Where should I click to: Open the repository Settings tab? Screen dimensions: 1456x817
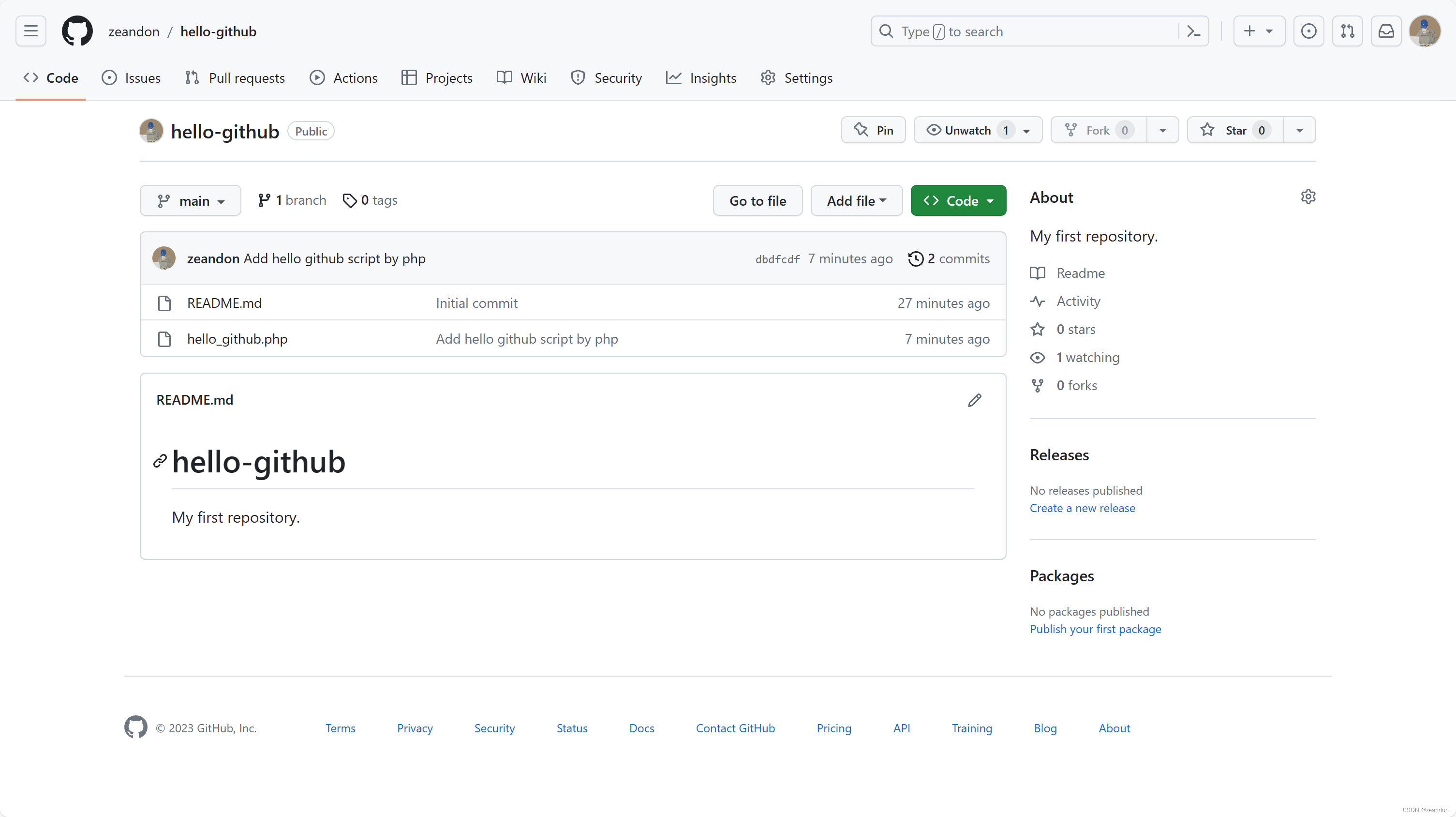(796, 78)
